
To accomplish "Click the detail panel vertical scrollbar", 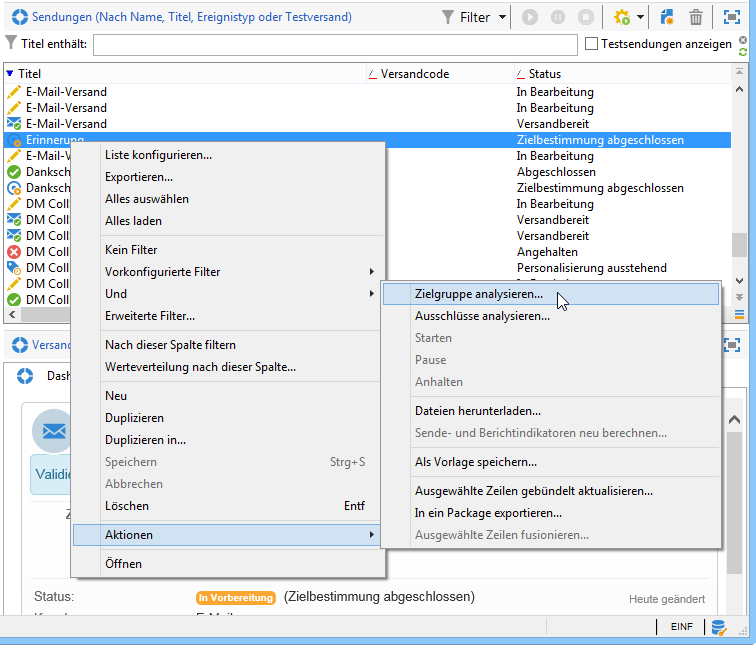I will click(x=734, y=503).
